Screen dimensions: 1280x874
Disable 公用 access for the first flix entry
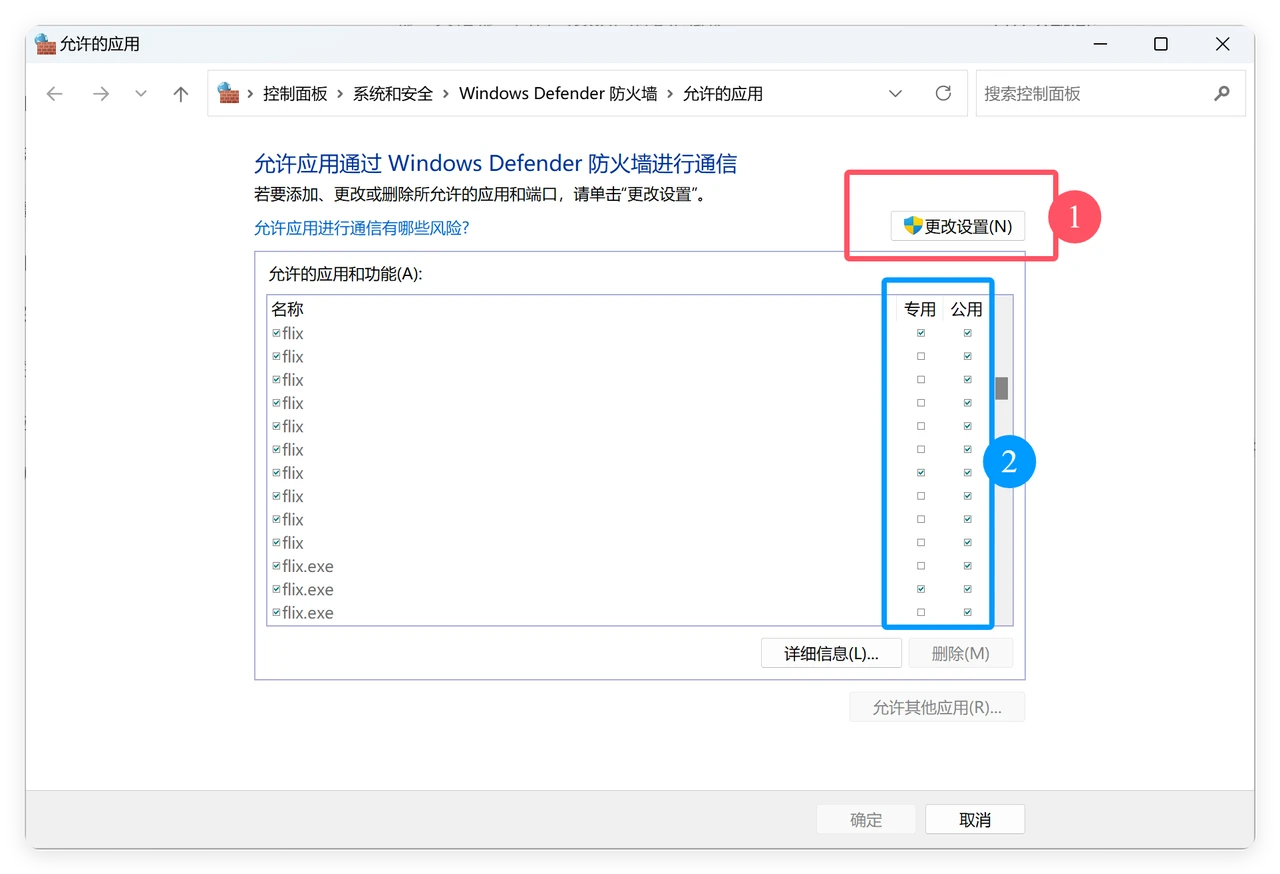point(966,332)
